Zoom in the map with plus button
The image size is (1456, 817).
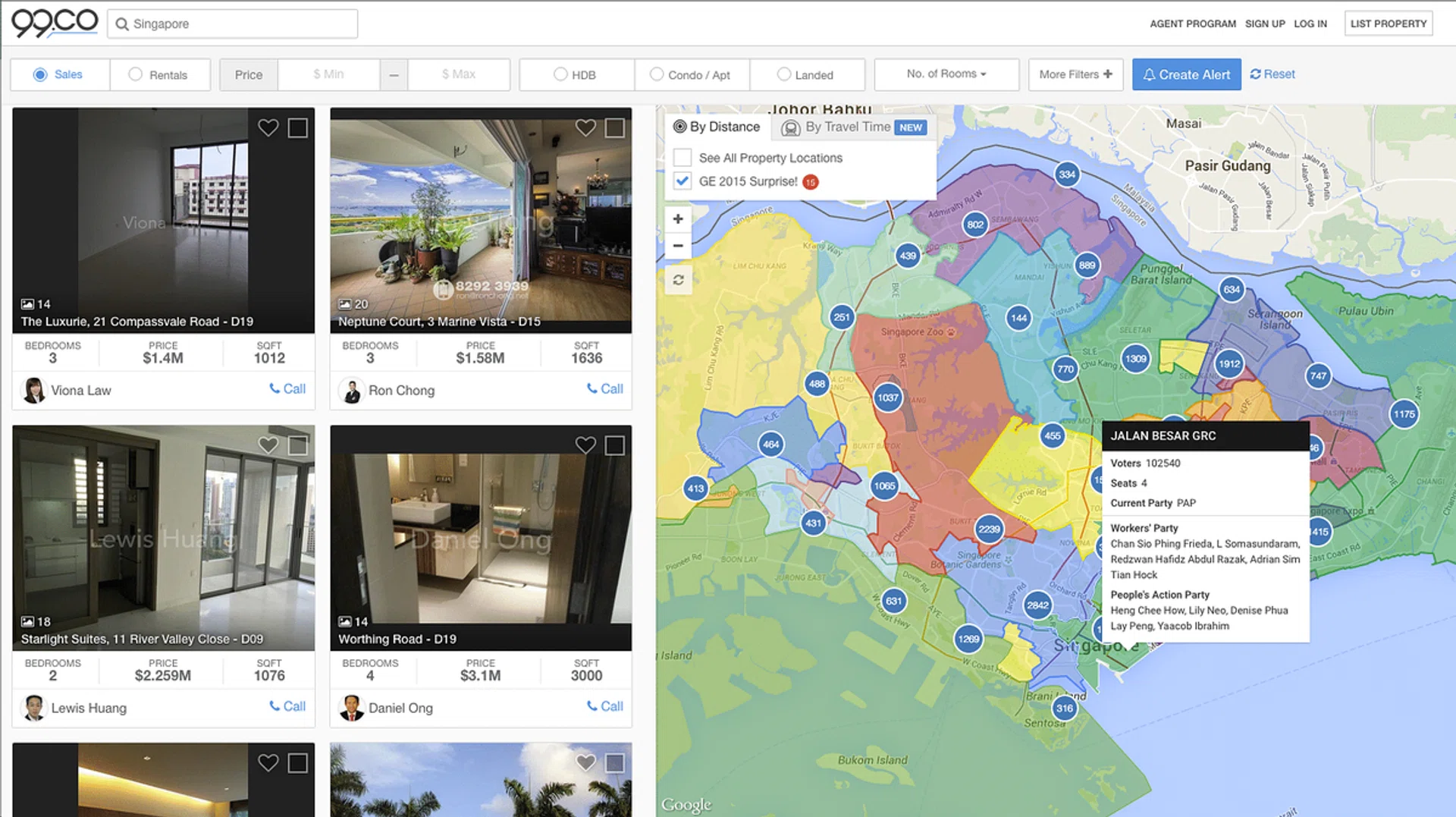pos(678,219)
